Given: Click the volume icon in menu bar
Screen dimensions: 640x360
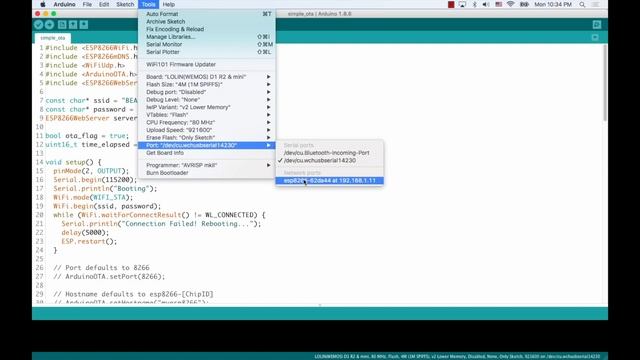Looking at the screenshot, I should point(486,4).
